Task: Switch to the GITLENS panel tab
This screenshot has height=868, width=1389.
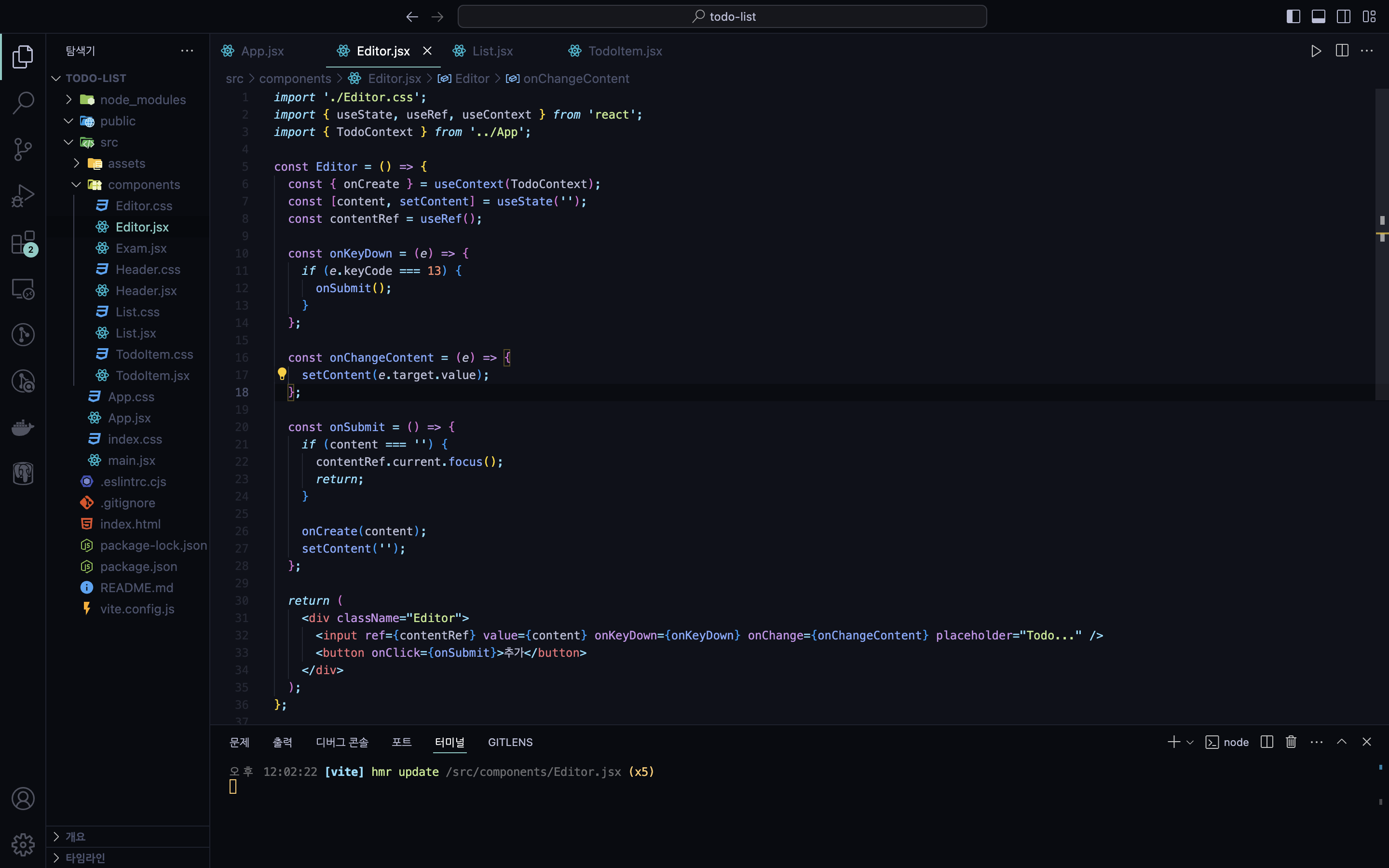Action: (510, 742)
